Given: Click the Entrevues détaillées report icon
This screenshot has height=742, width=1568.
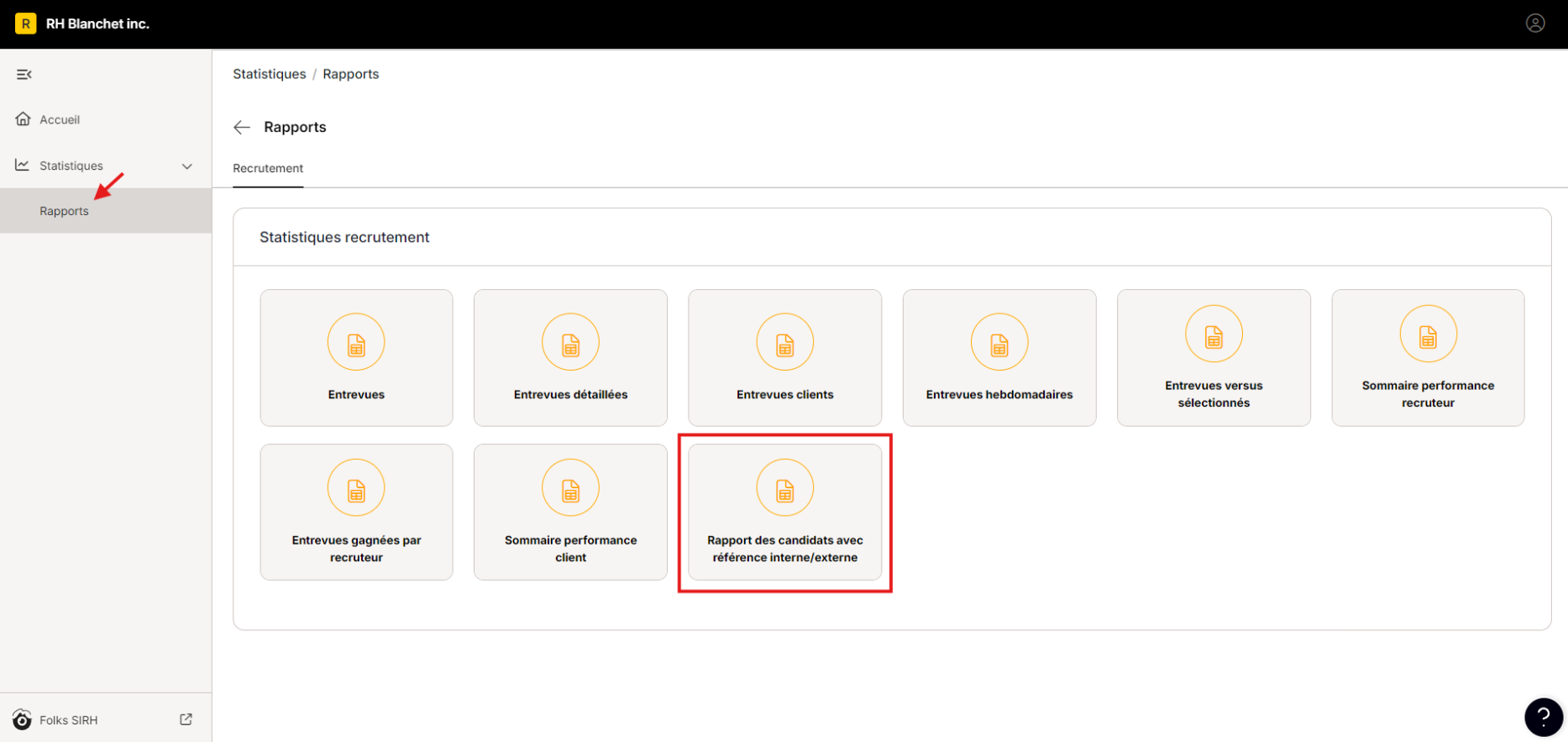Looking at the screenshot, I should (x=570, y=342).
